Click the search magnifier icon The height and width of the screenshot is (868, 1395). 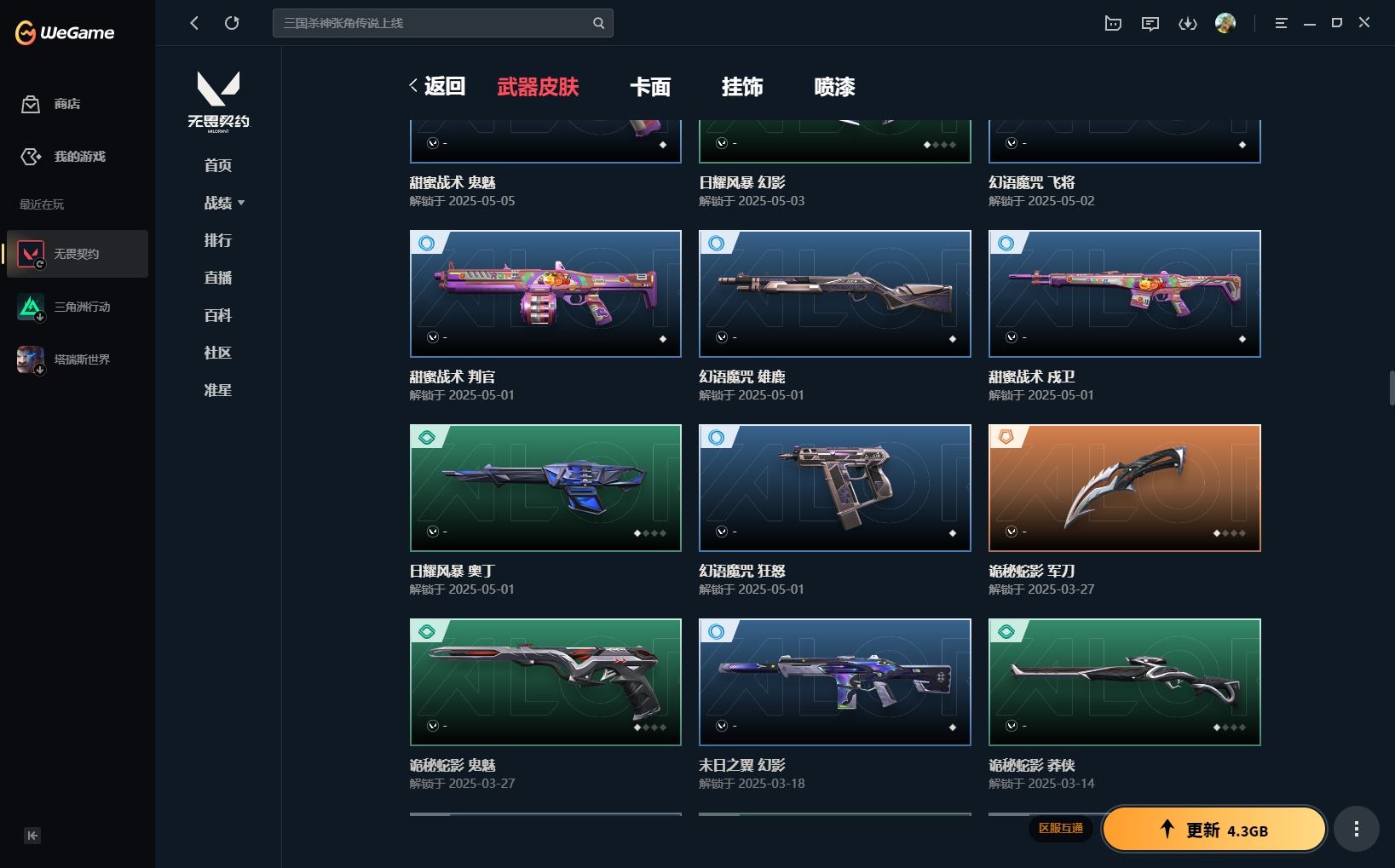[x=598, y=23]
